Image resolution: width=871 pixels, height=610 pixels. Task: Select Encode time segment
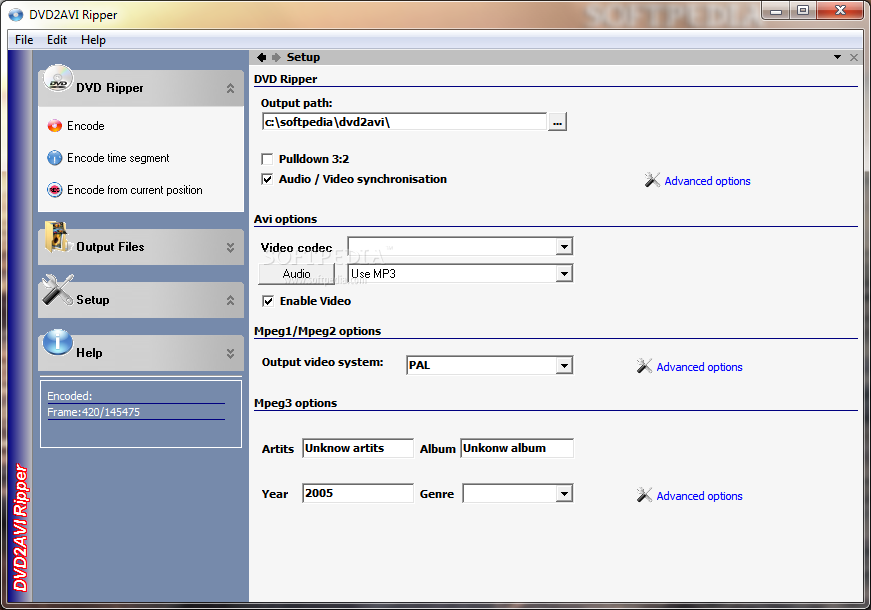tap(118, 158)
